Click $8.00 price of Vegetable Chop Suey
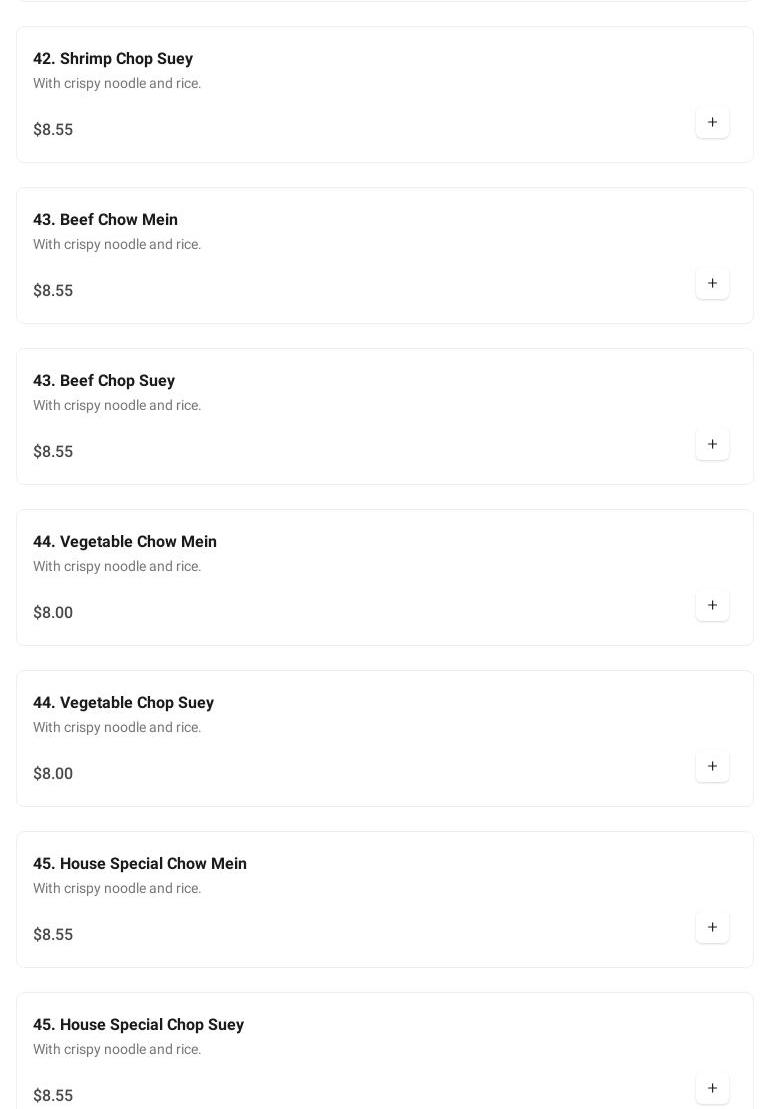Image resolution: width=770 pixels, height=1109 pixels. pos(53,774)
